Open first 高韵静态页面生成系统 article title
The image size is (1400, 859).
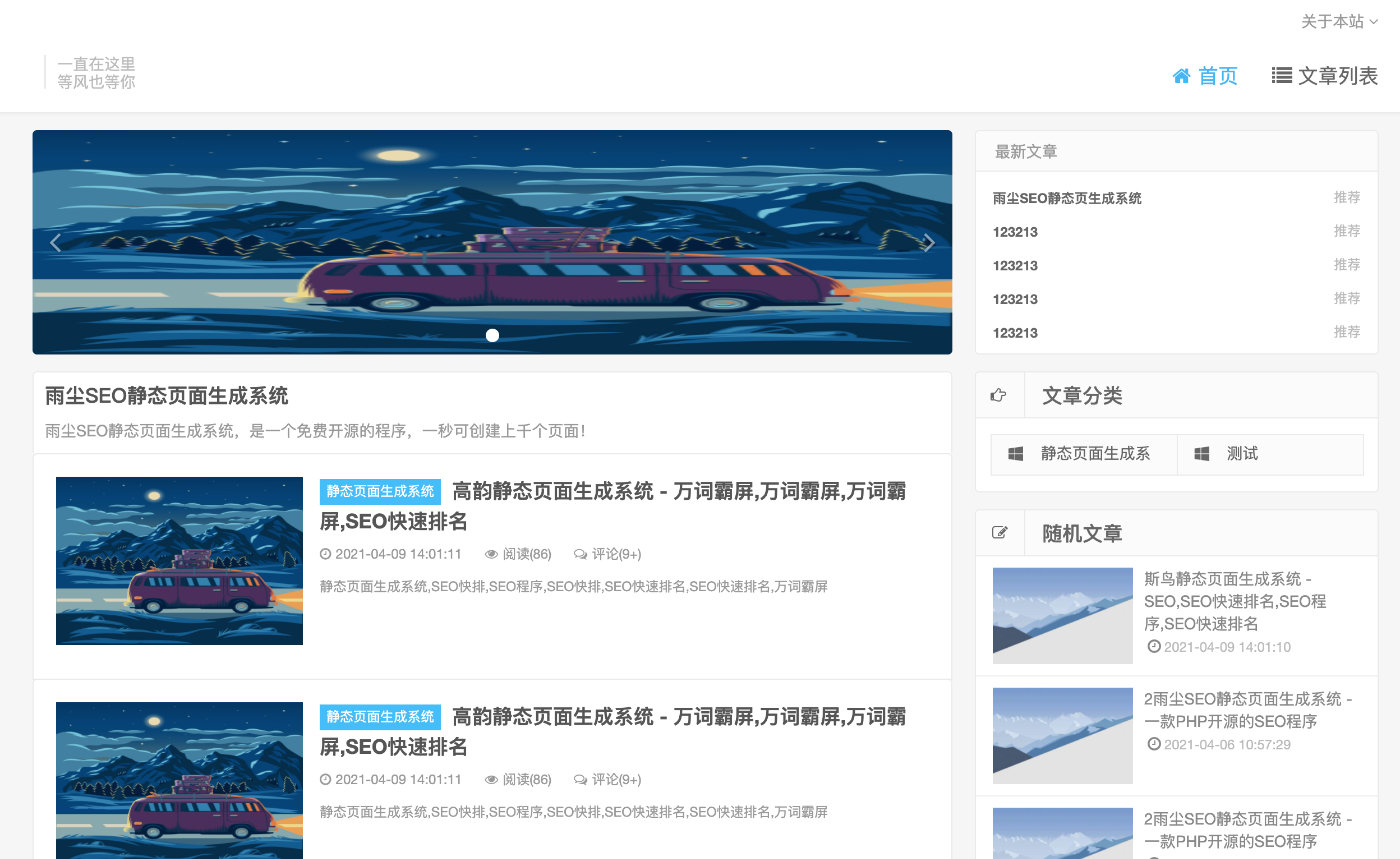[613, 506]
